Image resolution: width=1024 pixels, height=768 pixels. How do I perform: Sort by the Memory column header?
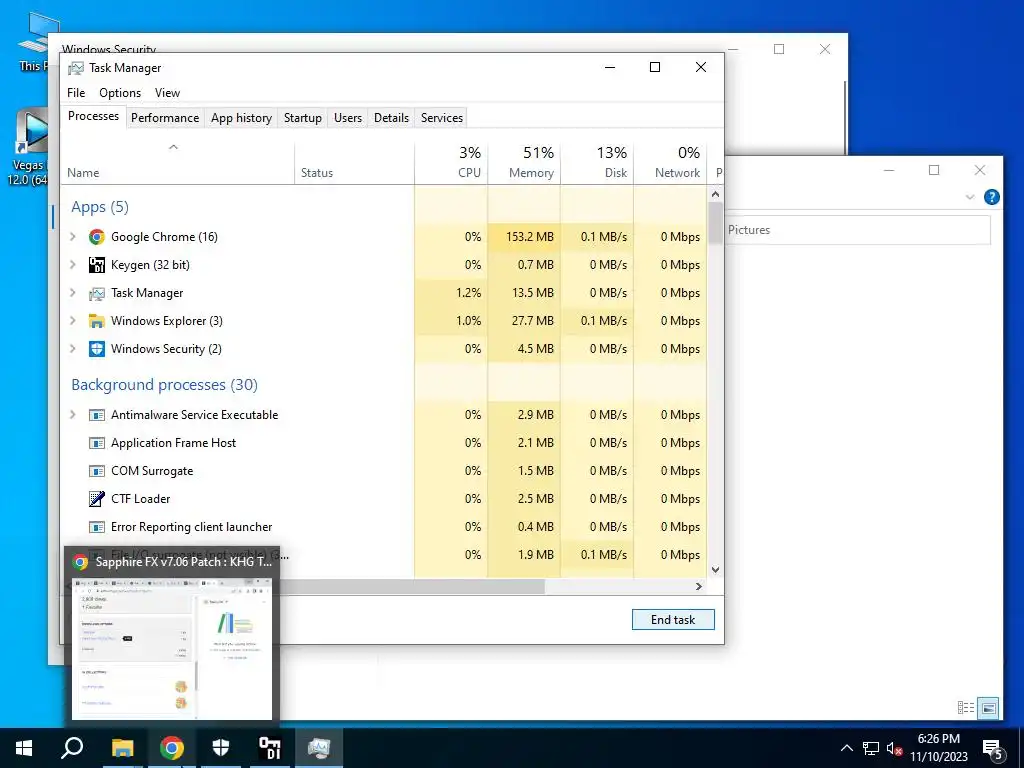click(x=524, y=163)
